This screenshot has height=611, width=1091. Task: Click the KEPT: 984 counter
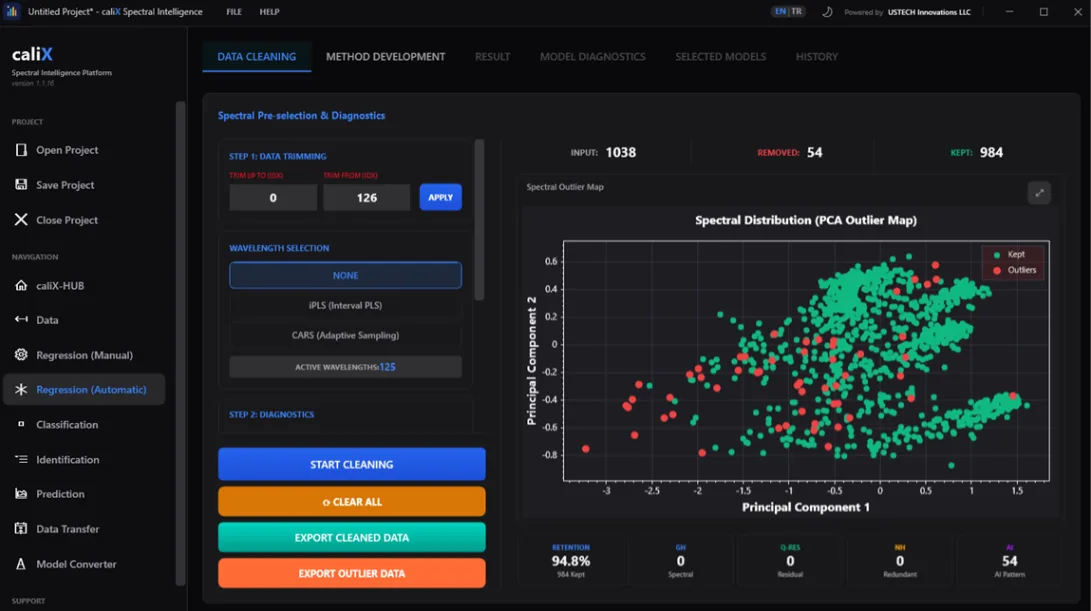[977, 152]
